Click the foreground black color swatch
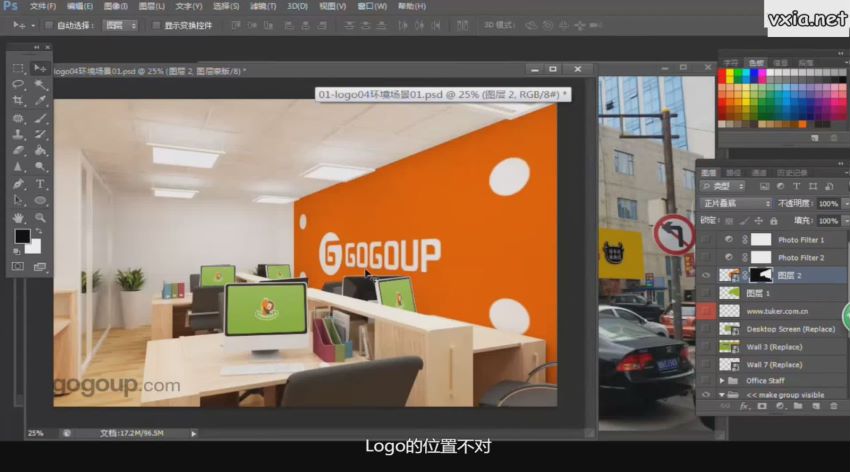 point(22,236)
